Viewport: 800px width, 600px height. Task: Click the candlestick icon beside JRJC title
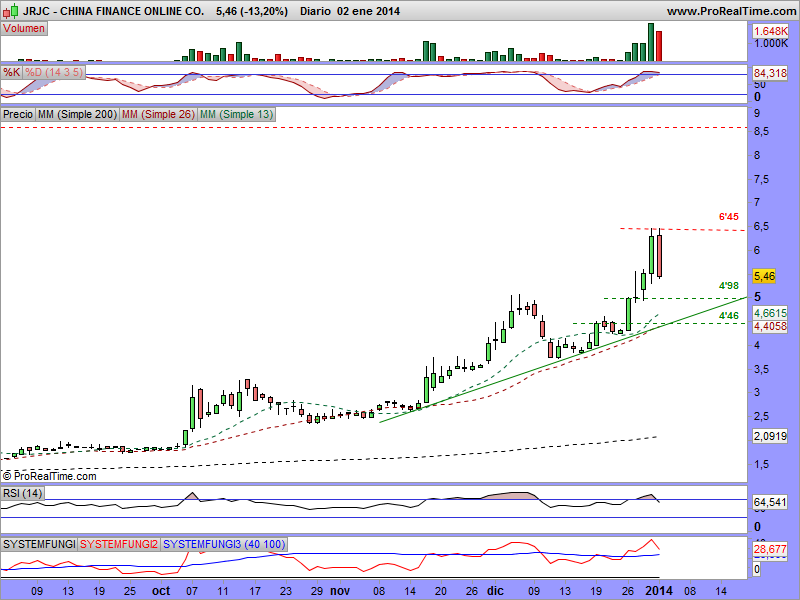pyautogui.click(x=10, y=10)
